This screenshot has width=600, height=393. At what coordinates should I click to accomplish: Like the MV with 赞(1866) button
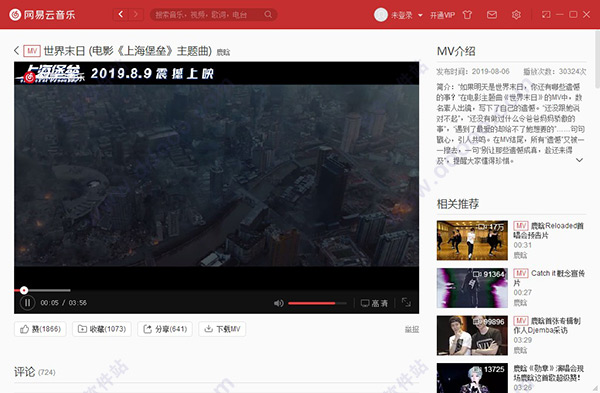click(40, 329)
